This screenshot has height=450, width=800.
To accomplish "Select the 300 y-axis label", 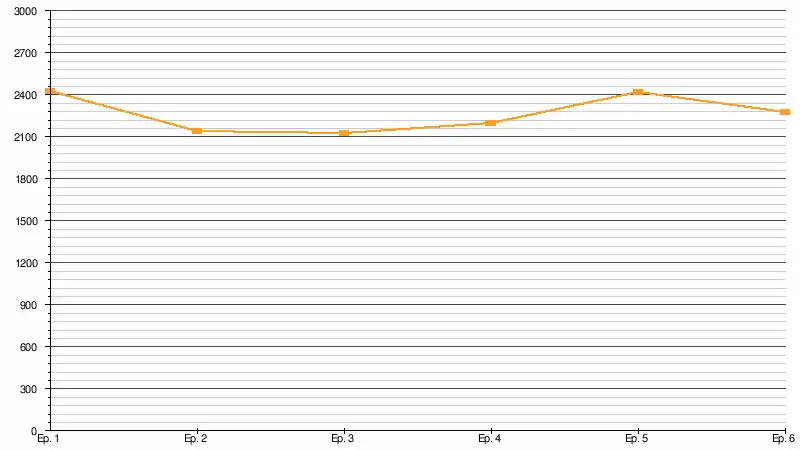I will [x=29, y=389].
